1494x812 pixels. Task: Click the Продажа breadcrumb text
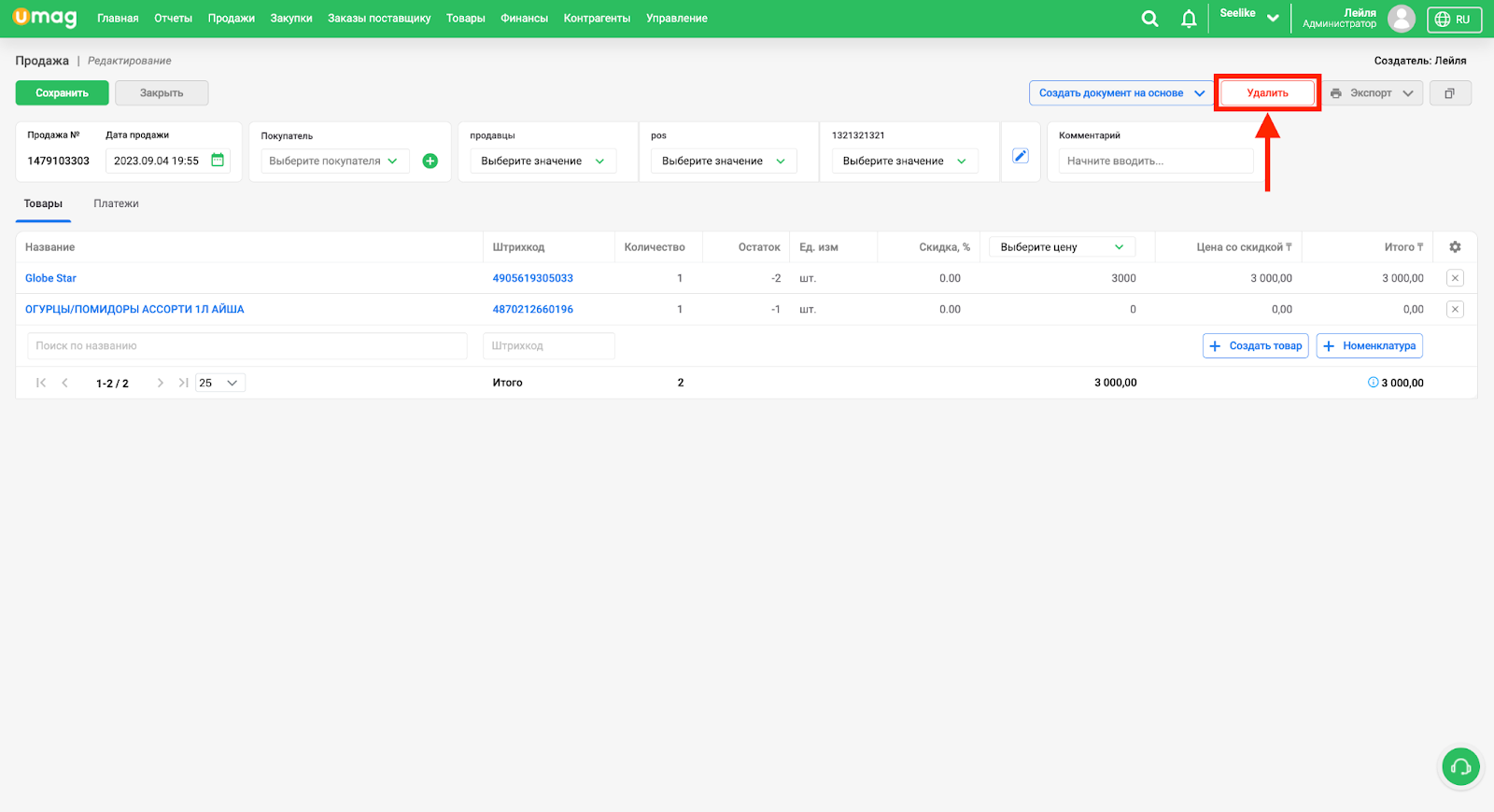point(42,61)
